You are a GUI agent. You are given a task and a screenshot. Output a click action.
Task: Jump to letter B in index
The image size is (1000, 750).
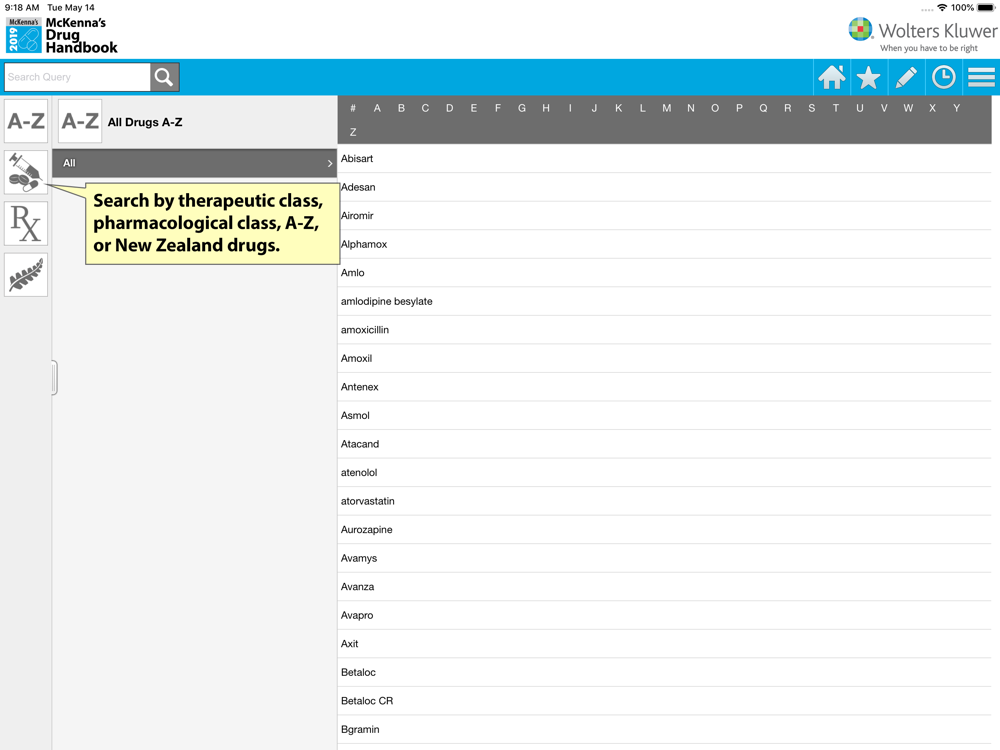401,108
